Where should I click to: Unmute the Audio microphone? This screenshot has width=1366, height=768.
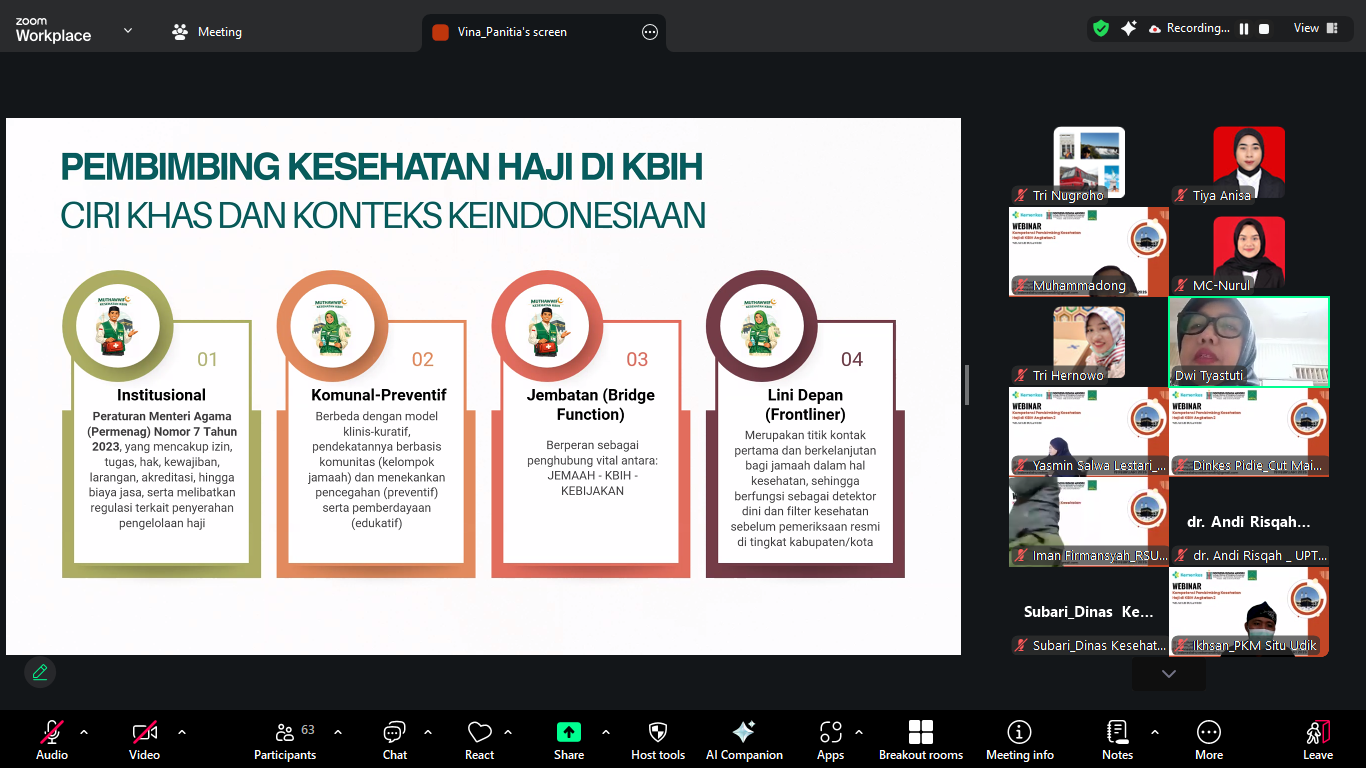point(52,741)
